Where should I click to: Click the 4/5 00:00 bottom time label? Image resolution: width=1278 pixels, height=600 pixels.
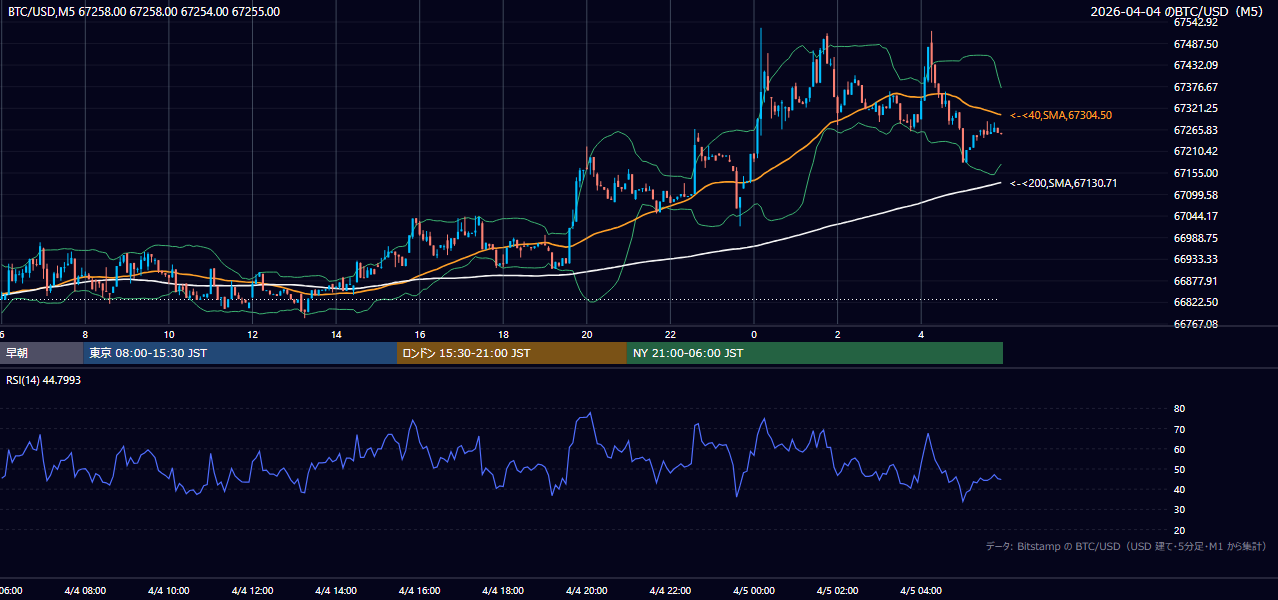[754, 590]
